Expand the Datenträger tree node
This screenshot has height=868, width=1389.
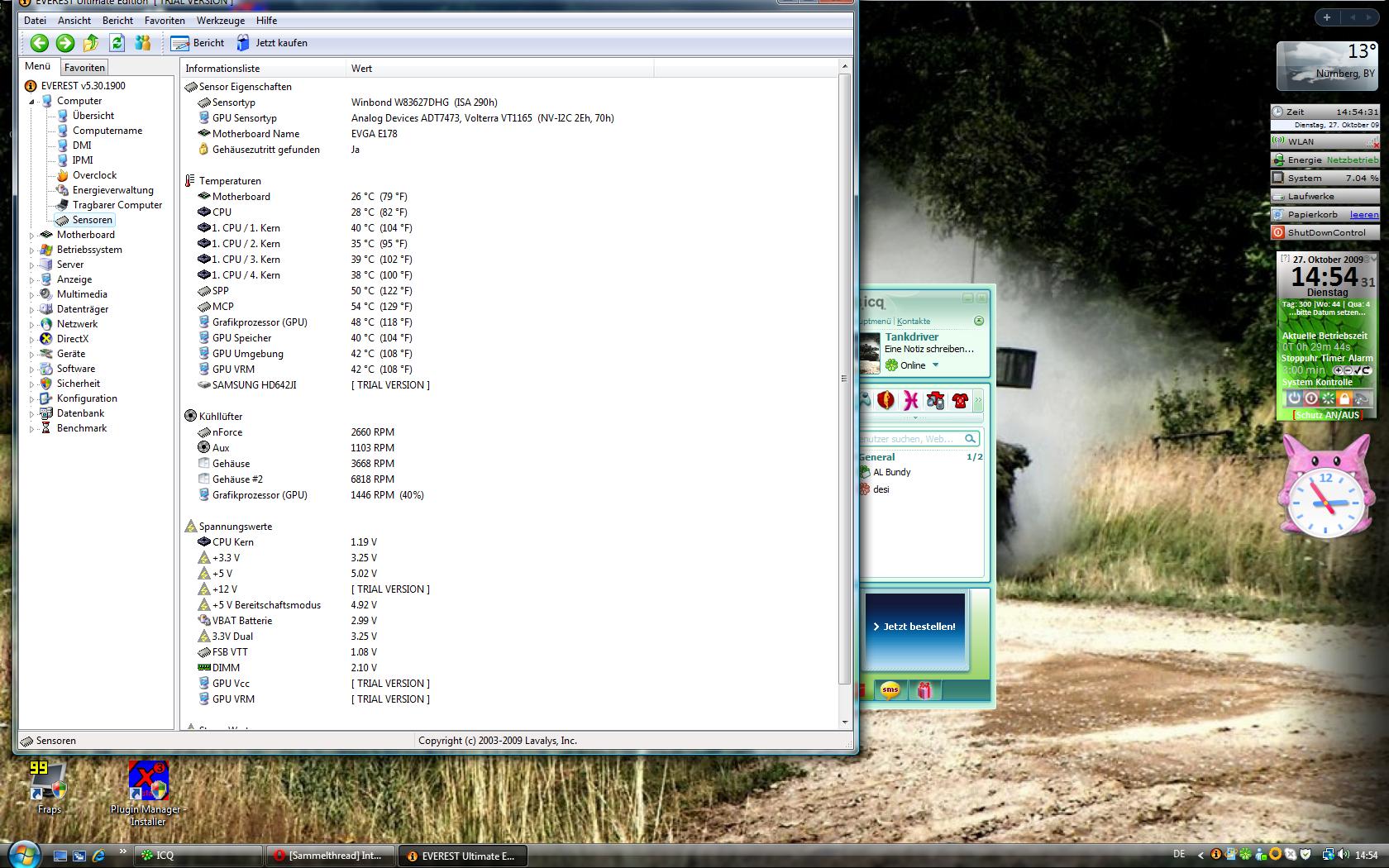click(x=32, y=310)
